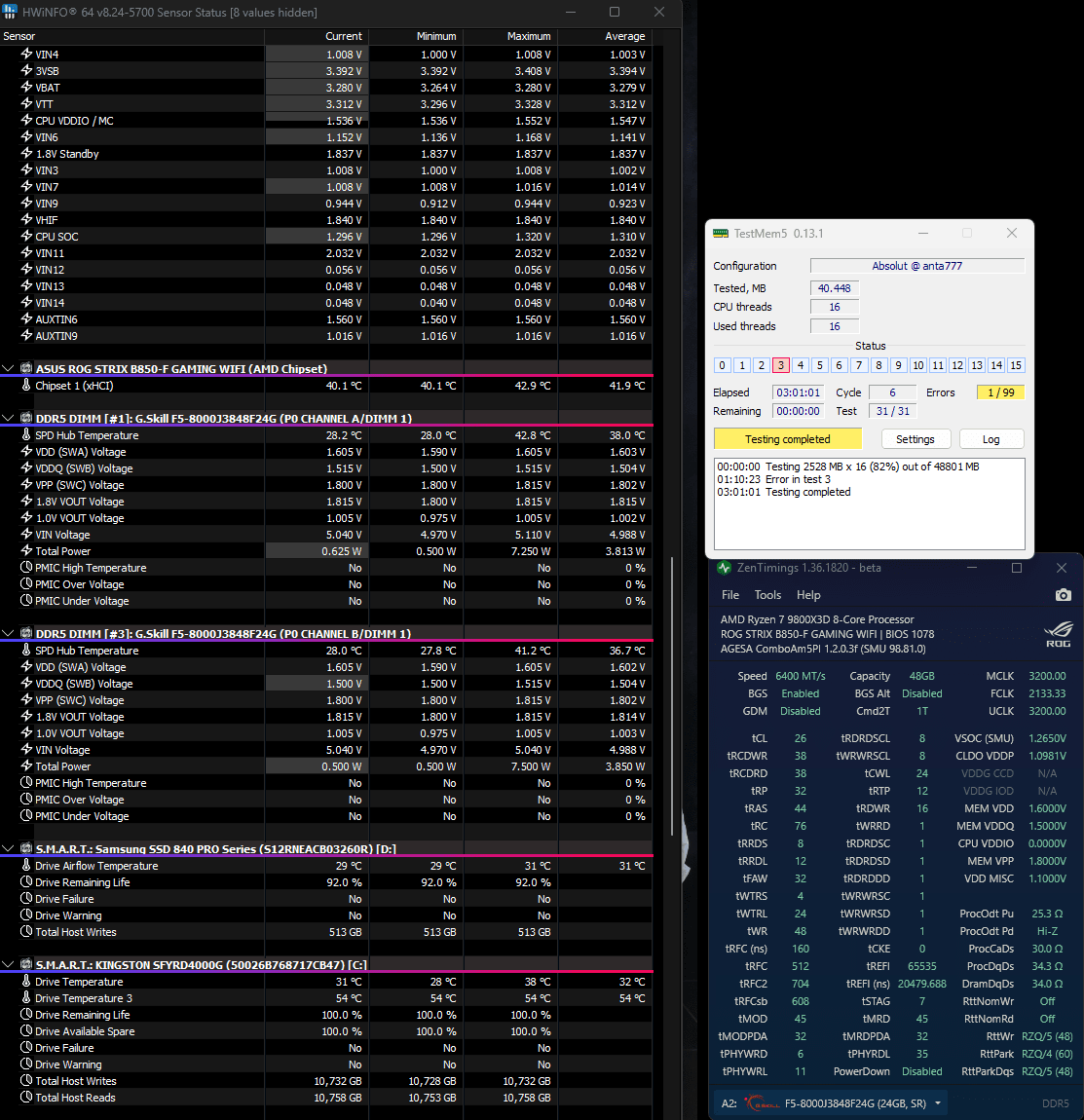Open the File menu in ZenTimings
This screenshot has height=1120, width=1084.
point(729,595)
